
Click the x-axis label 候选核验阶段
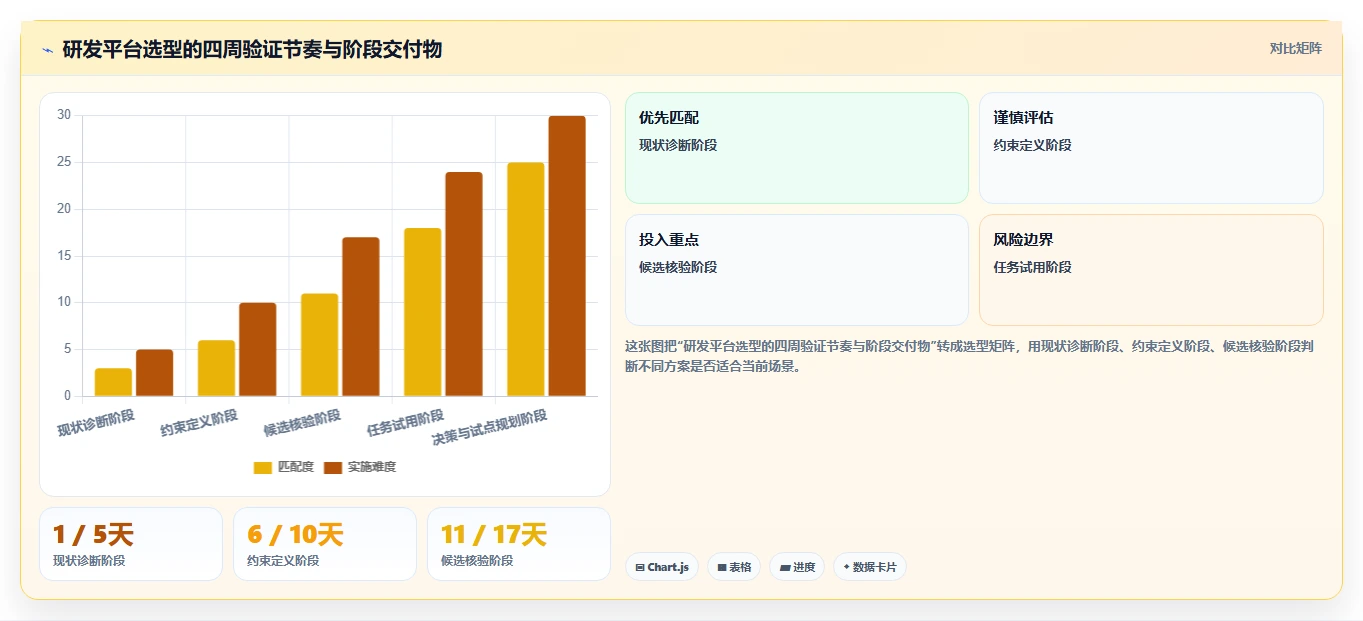(x=302, y=423)
